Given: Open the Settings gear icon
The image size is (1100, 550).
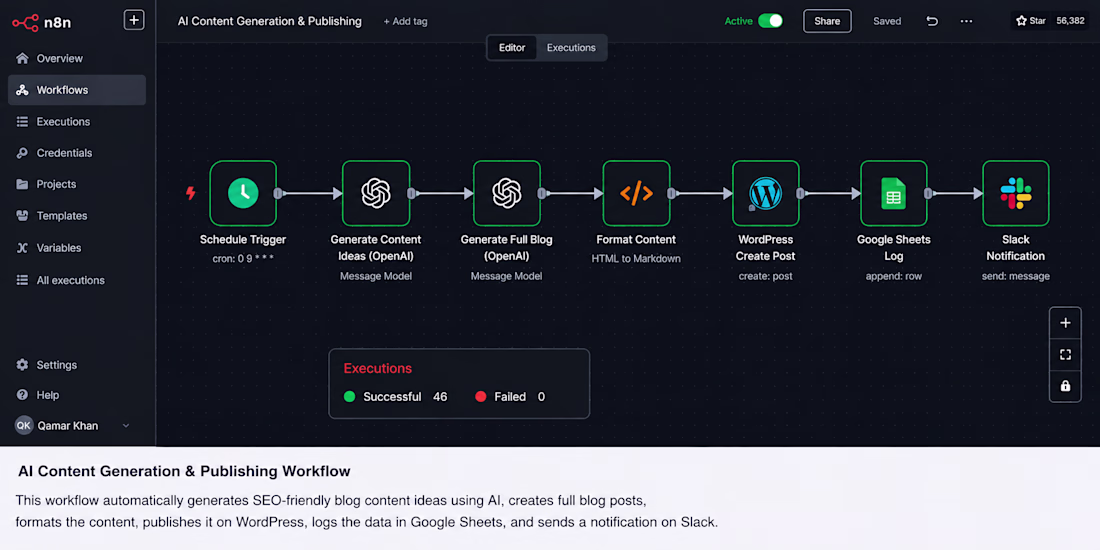Looking at the screenshot, I should tap(22, 365).
